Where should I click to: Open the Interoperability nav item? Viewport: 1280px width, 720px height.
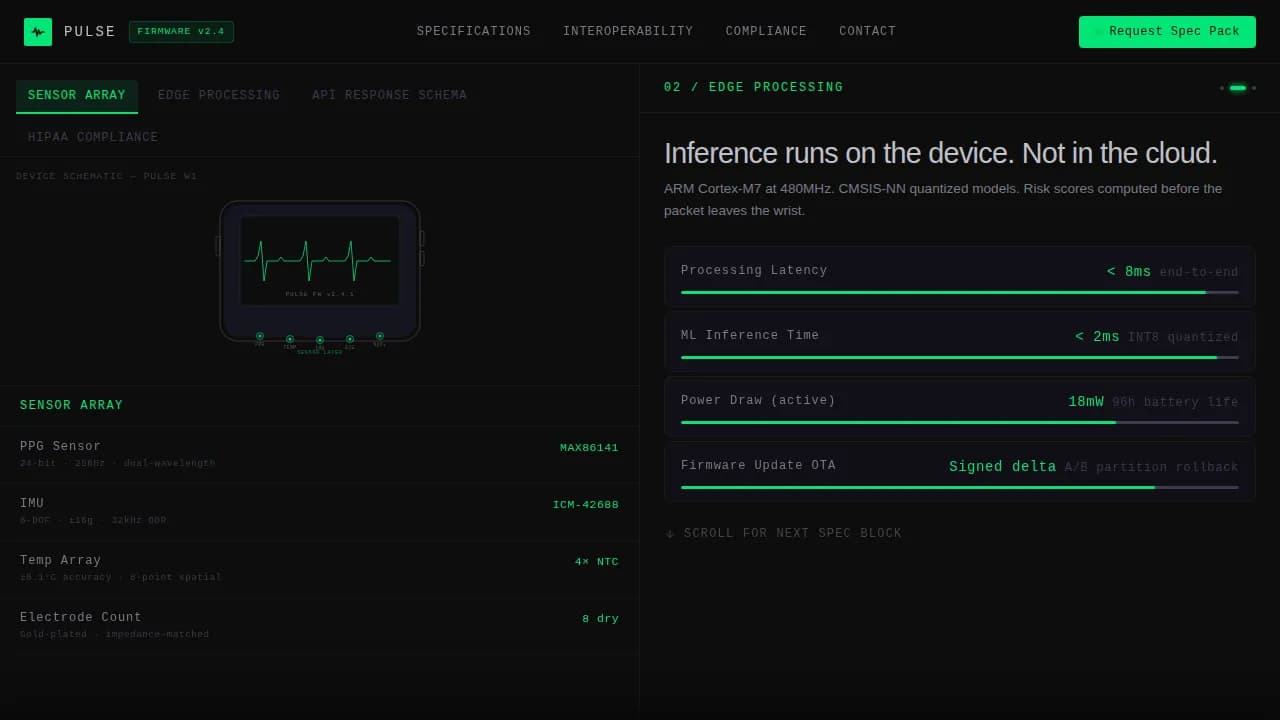click(x=628, y=32)
